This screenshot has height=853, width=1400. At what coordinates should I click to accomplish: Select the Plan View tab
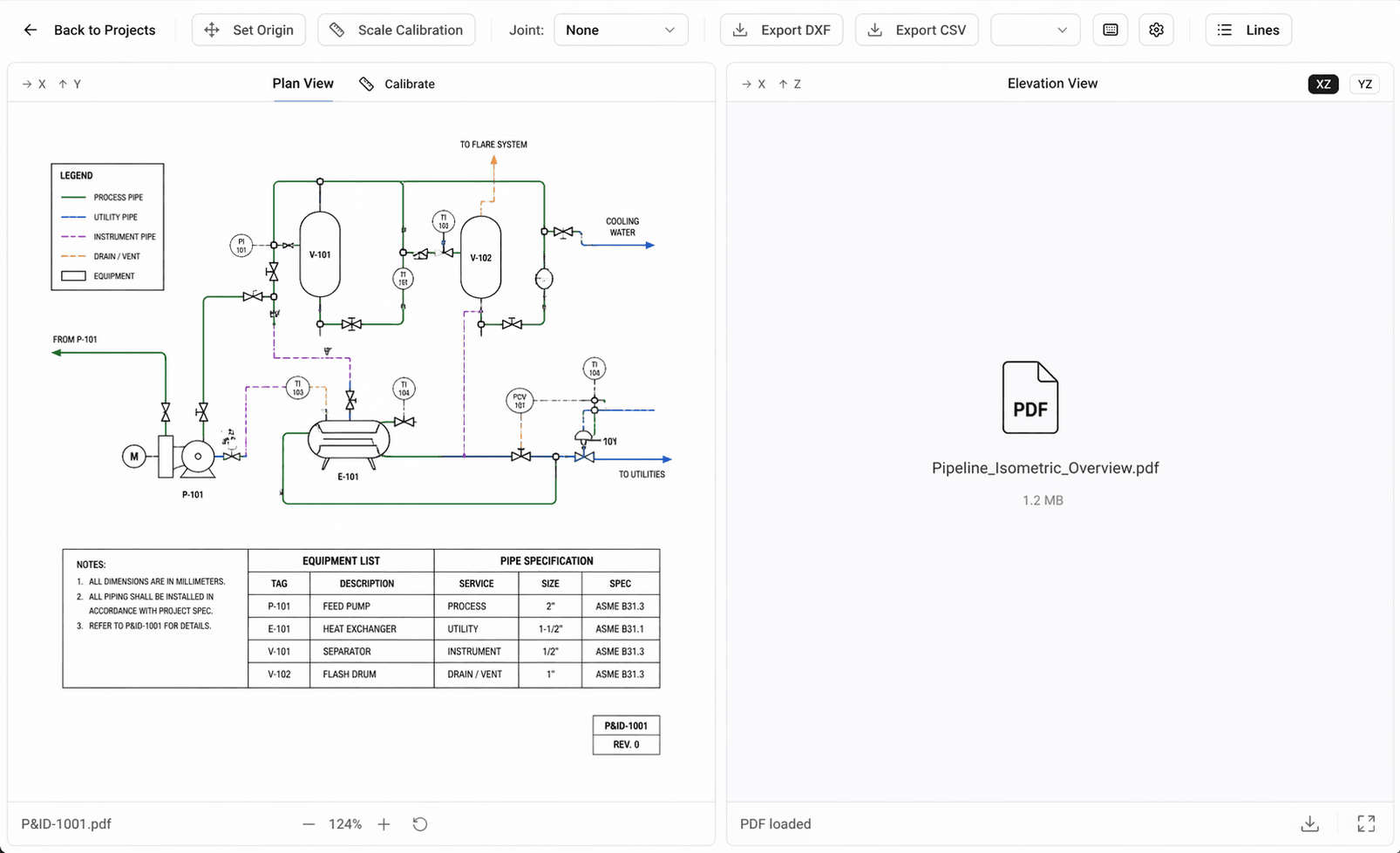(302, 84)
